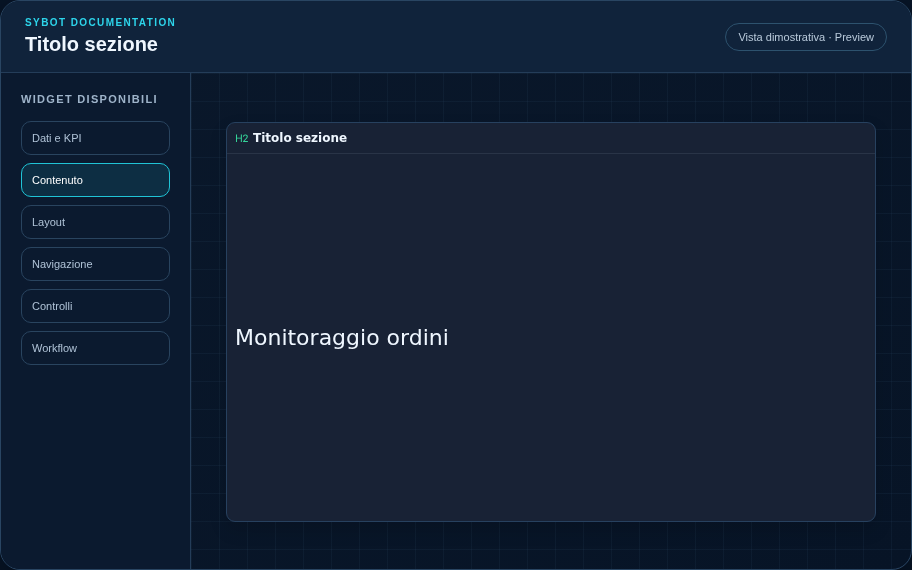The width and height of the screenshot is (912, 570).
Task: Select the page title Titolo sezione in top header
Action: point(91,44)
